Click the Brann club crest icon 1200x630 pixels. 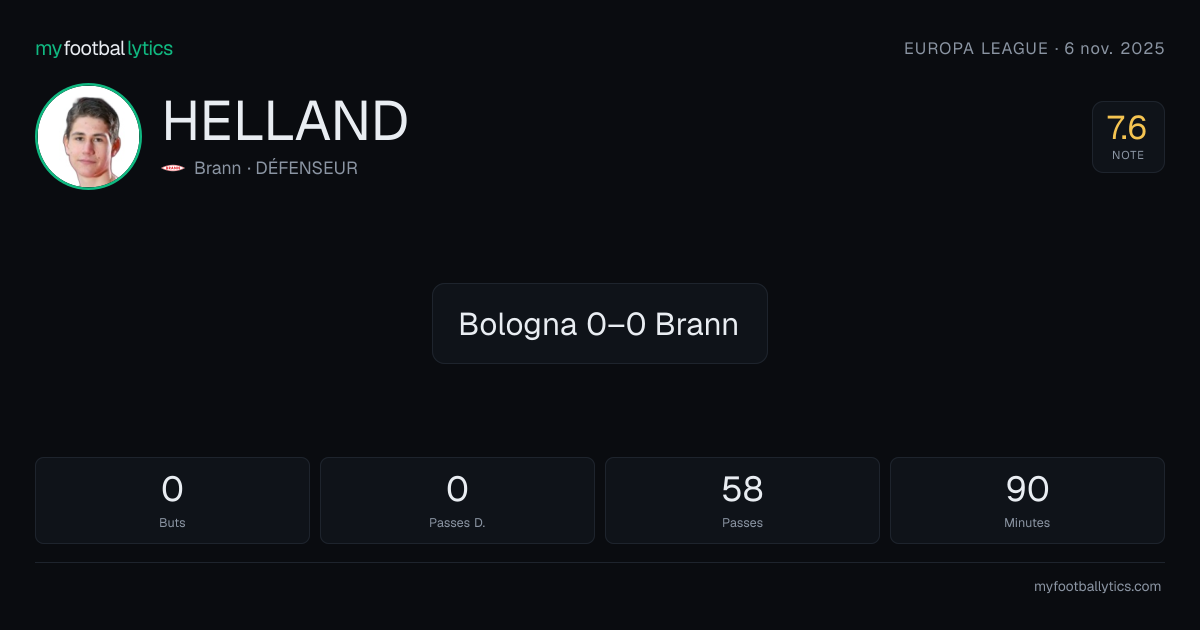point(173,168)
